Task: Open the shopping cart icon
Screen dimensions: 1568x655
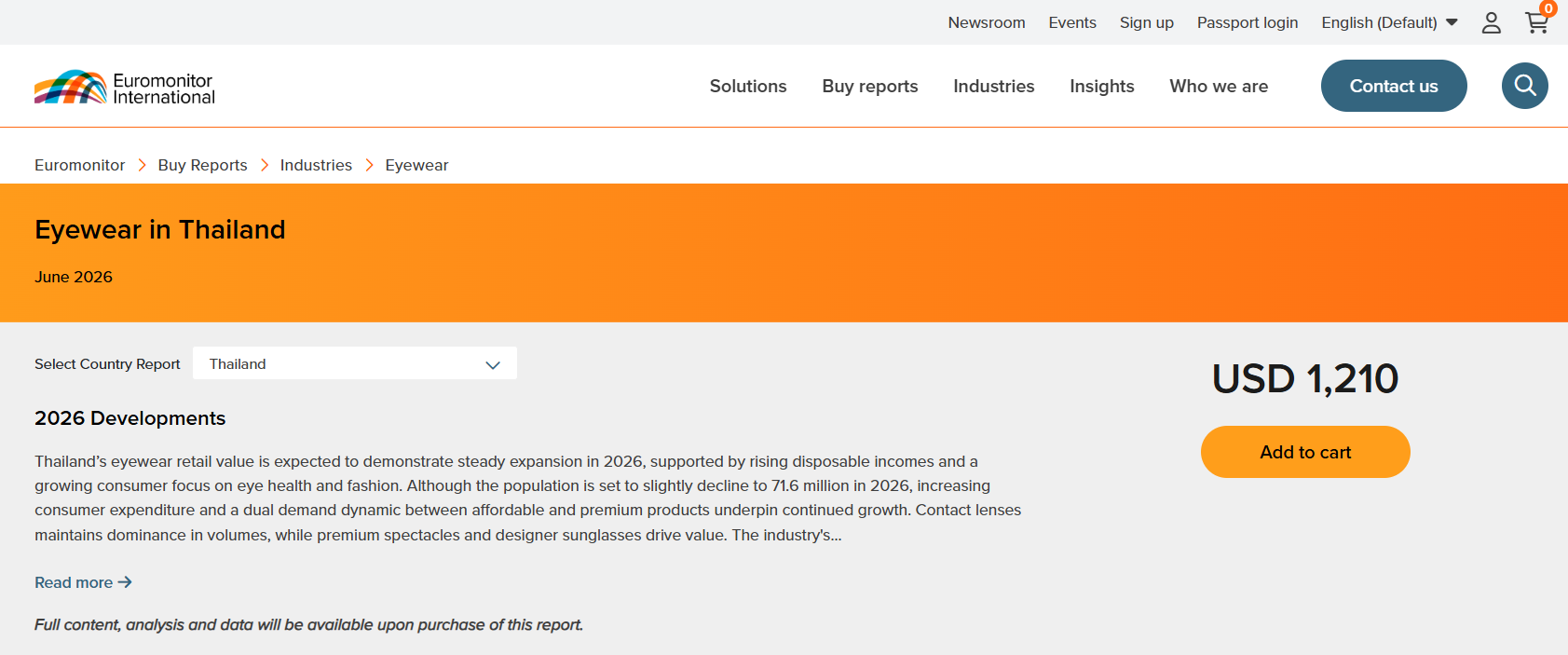Action: pyautogui.click(x=1536, y=22)
